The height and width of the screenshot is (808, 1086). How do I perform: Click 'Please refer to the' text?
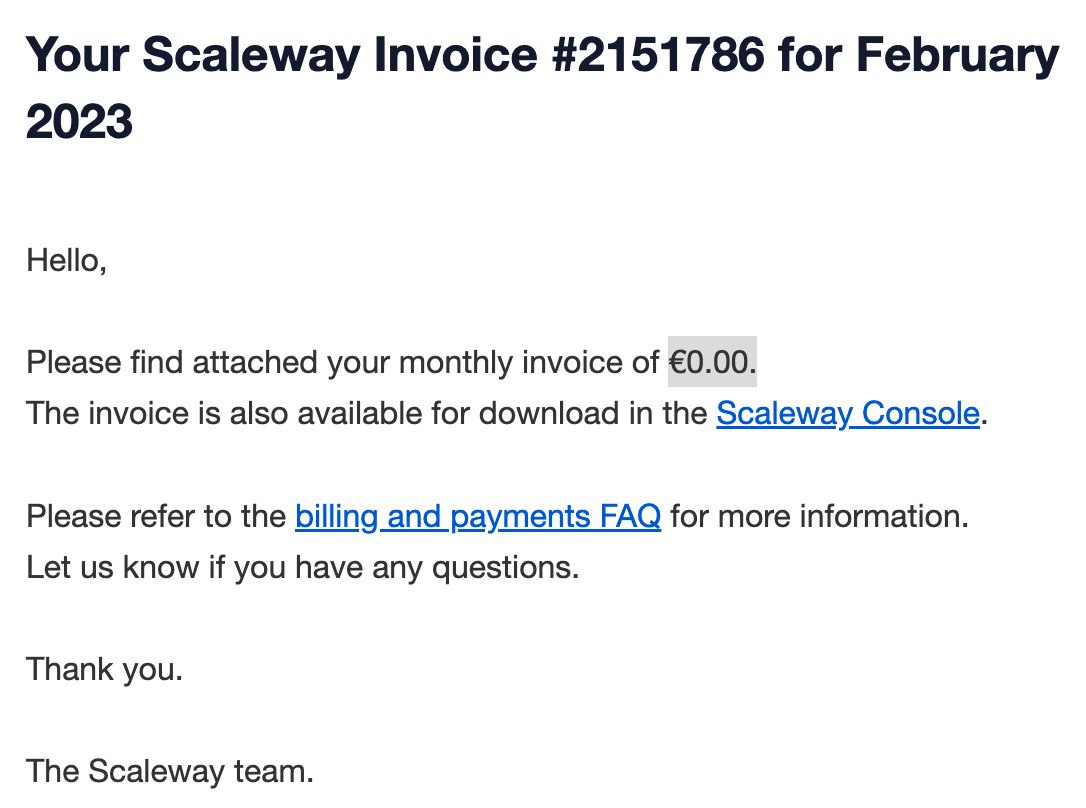pos(156,517)
